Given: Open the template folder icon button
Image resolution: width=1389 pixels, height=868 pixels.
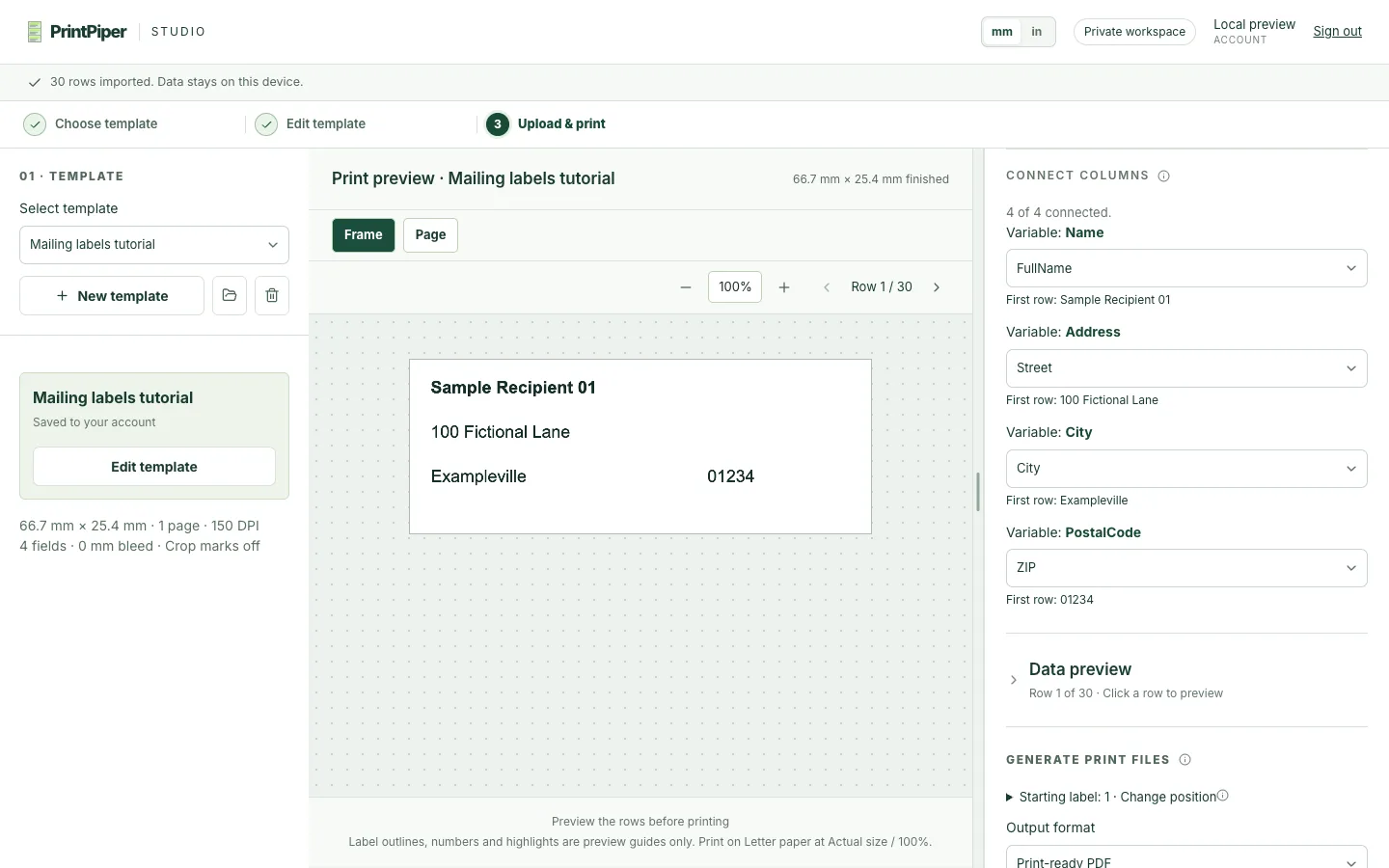Looking at the screenshot, I should 230,295.
